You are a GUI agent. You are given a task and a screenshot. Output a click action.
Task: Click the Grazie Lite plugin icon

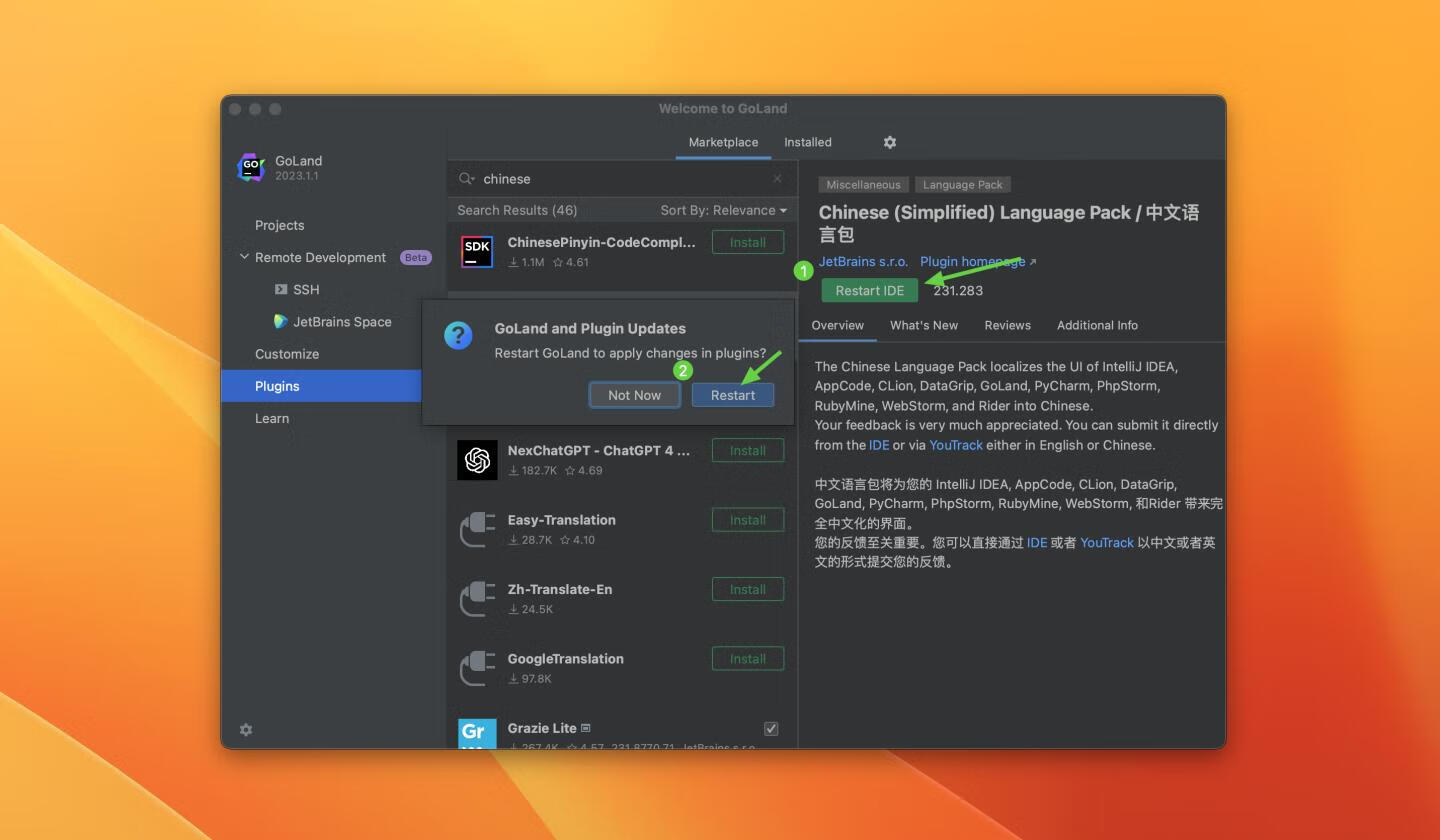[477, 733]
